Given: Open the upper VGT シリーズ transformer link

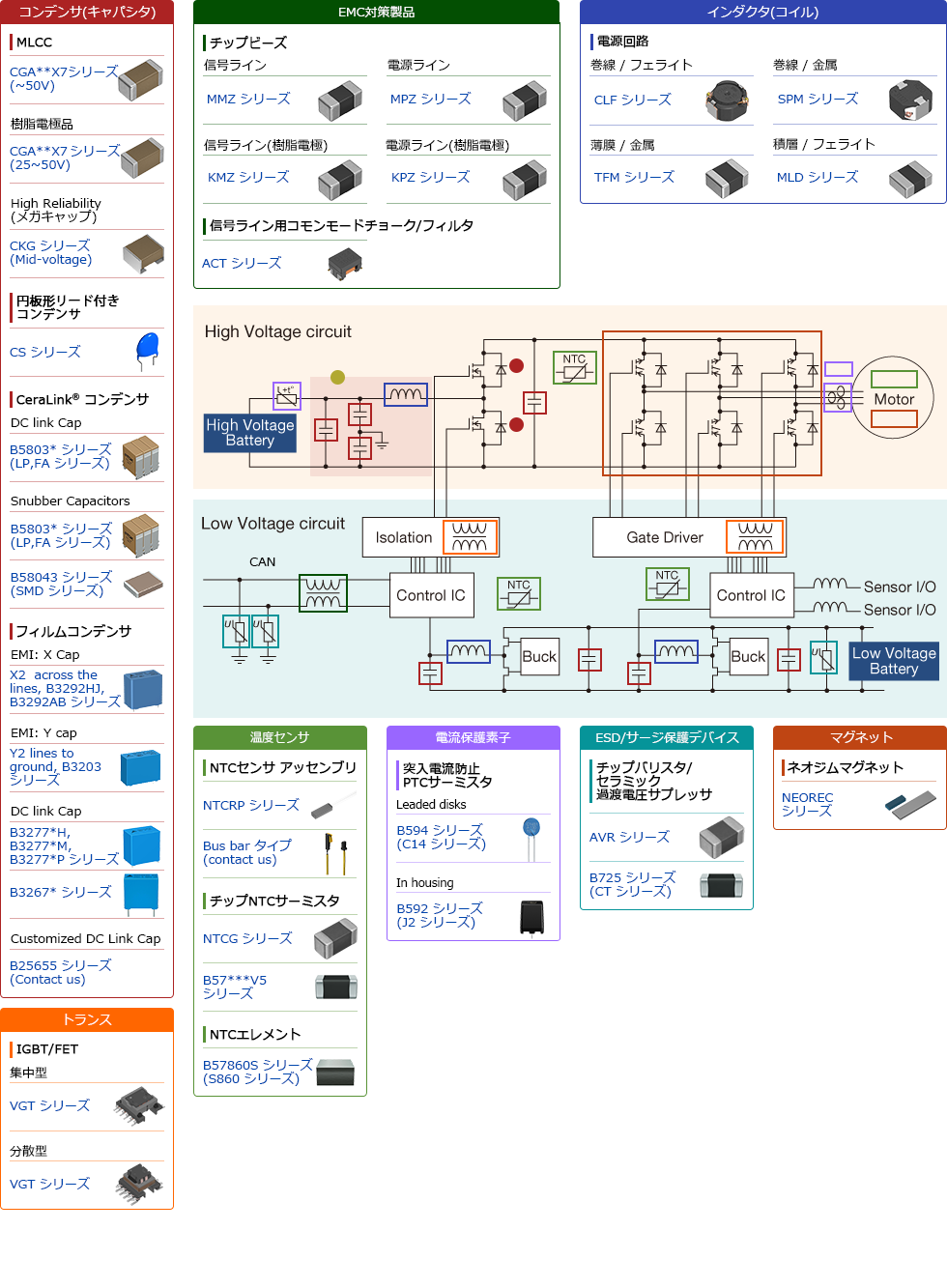Looking at the screenshot, I should tap(49, 1106).
